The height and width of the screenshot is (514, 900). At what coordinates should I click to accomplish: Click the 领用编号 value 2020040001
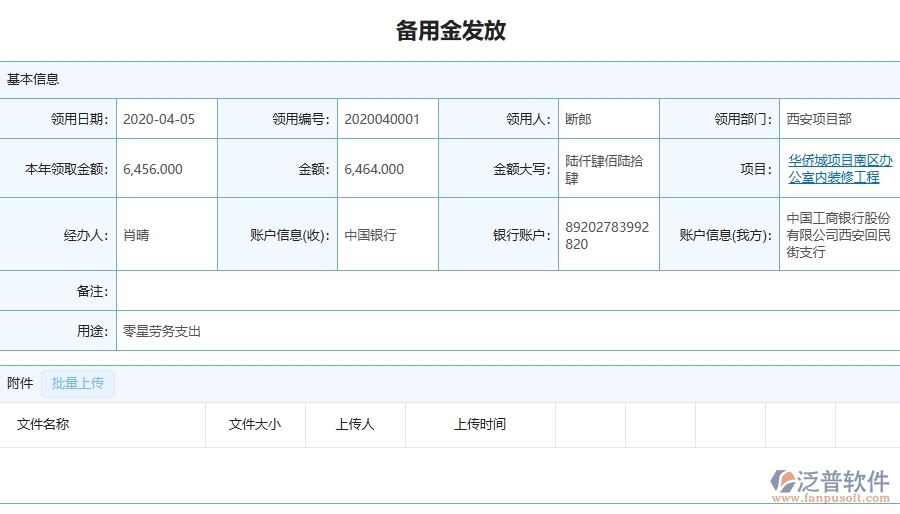click(x=382, y=119)
